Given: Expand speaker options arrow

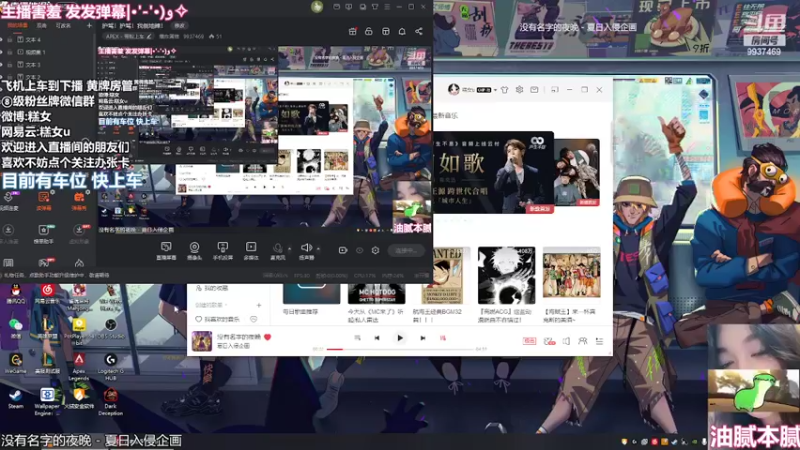Looking at the screenshot, I should click(x=318, y=249).
